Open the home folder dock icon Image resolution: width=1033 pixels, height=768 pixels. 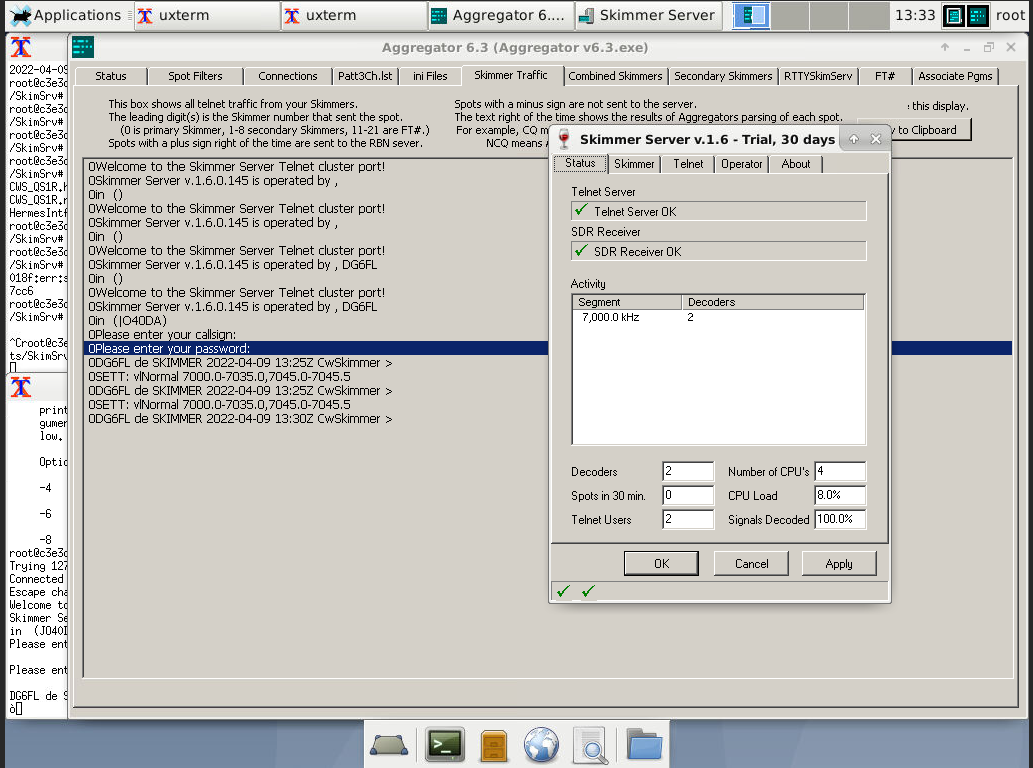coord(644,745)
